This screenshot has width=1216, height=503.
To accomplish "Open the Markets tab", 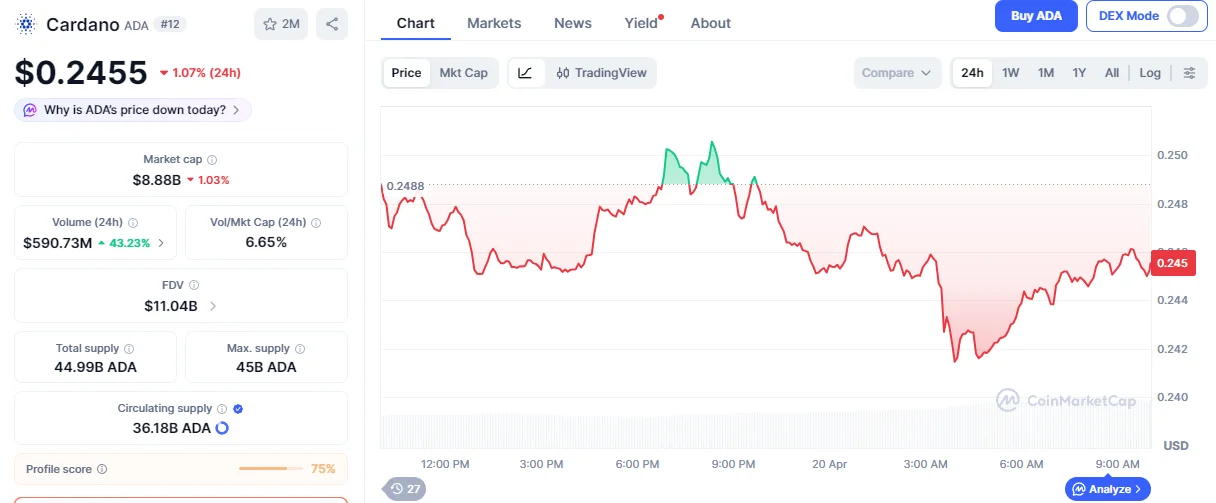I will pyautogui.click(x=494, y=23).
